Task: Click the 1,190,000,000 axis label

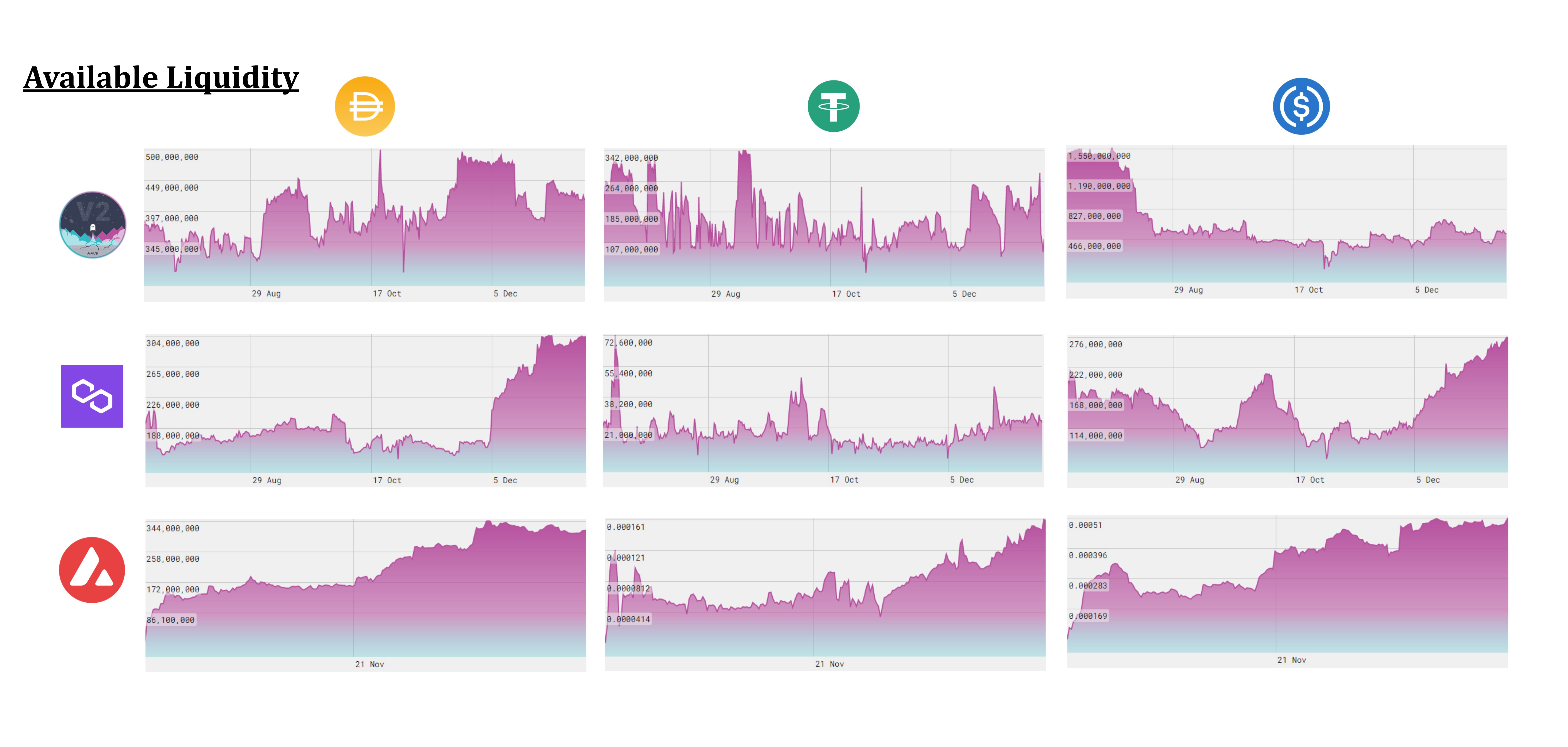Action: 1099,186
